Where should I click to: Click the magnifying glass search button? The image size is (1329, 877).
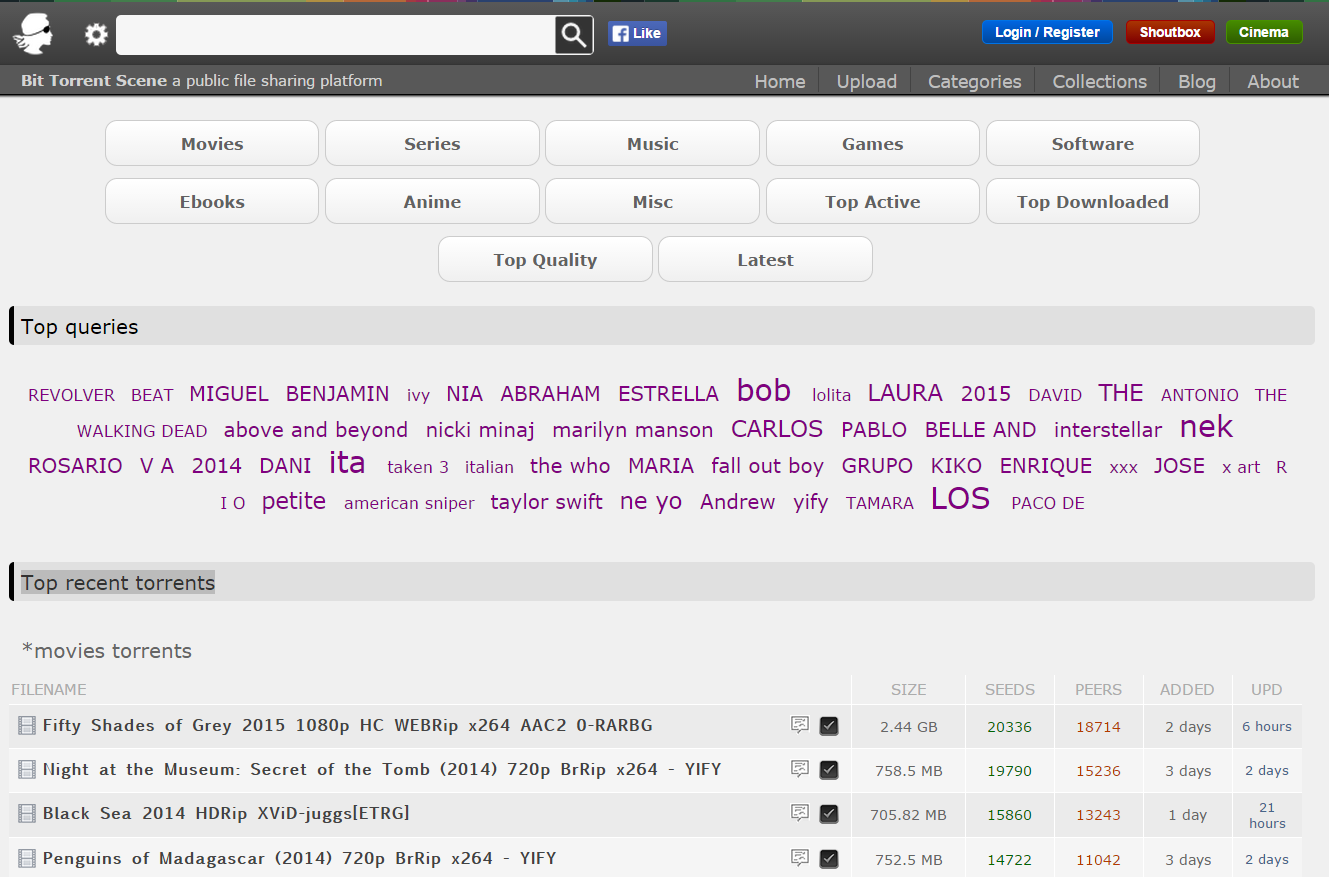[x=574, y=35]
